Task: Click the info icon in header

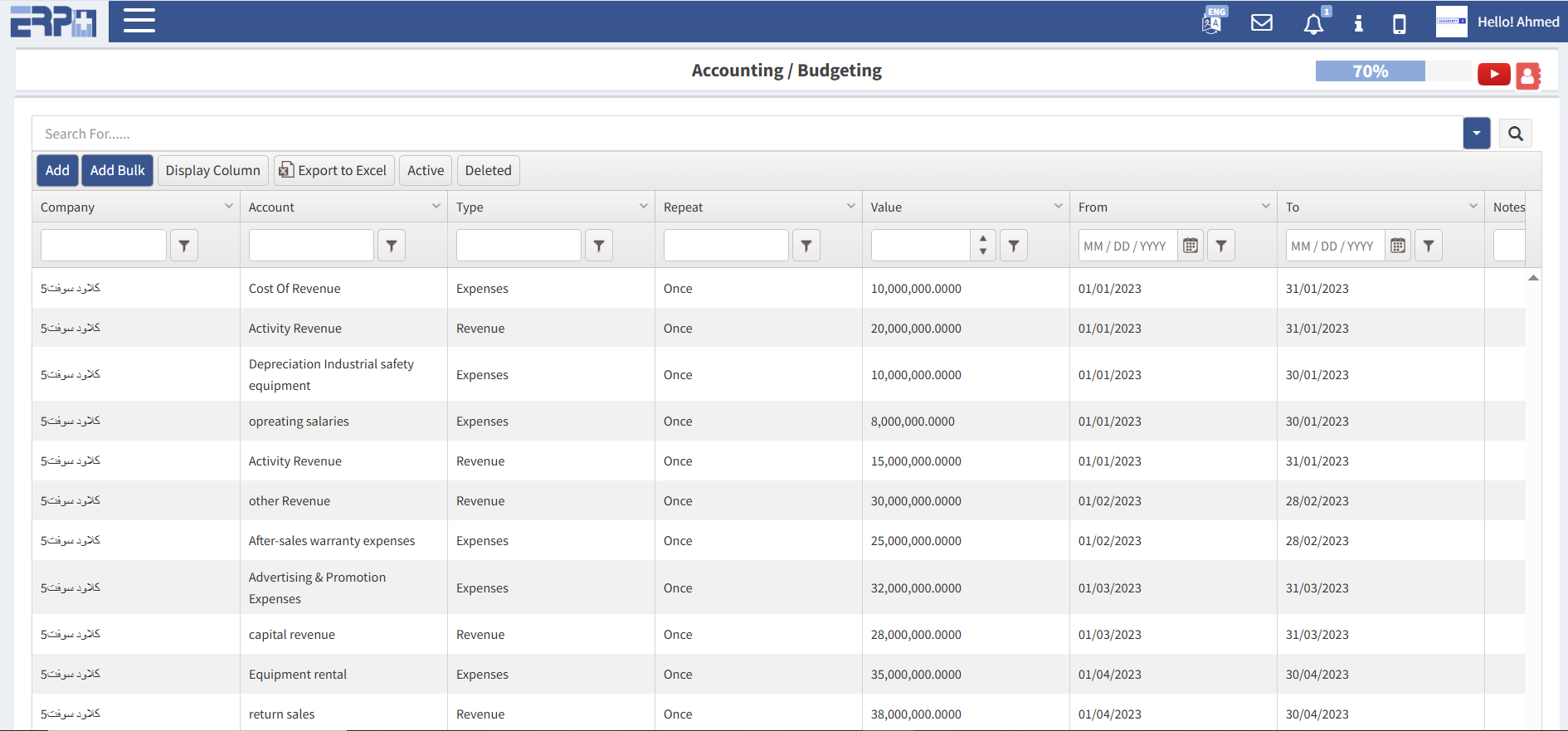Action: click(1358, 23)
